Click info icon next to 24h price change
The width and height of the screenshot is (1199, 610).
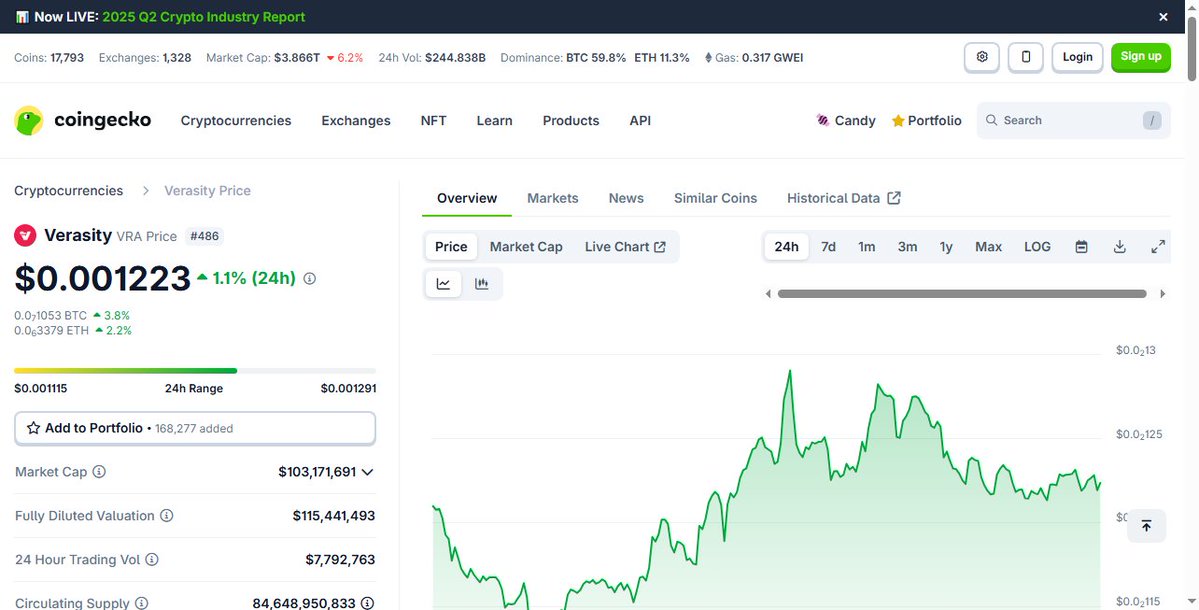tap(310, 279)
